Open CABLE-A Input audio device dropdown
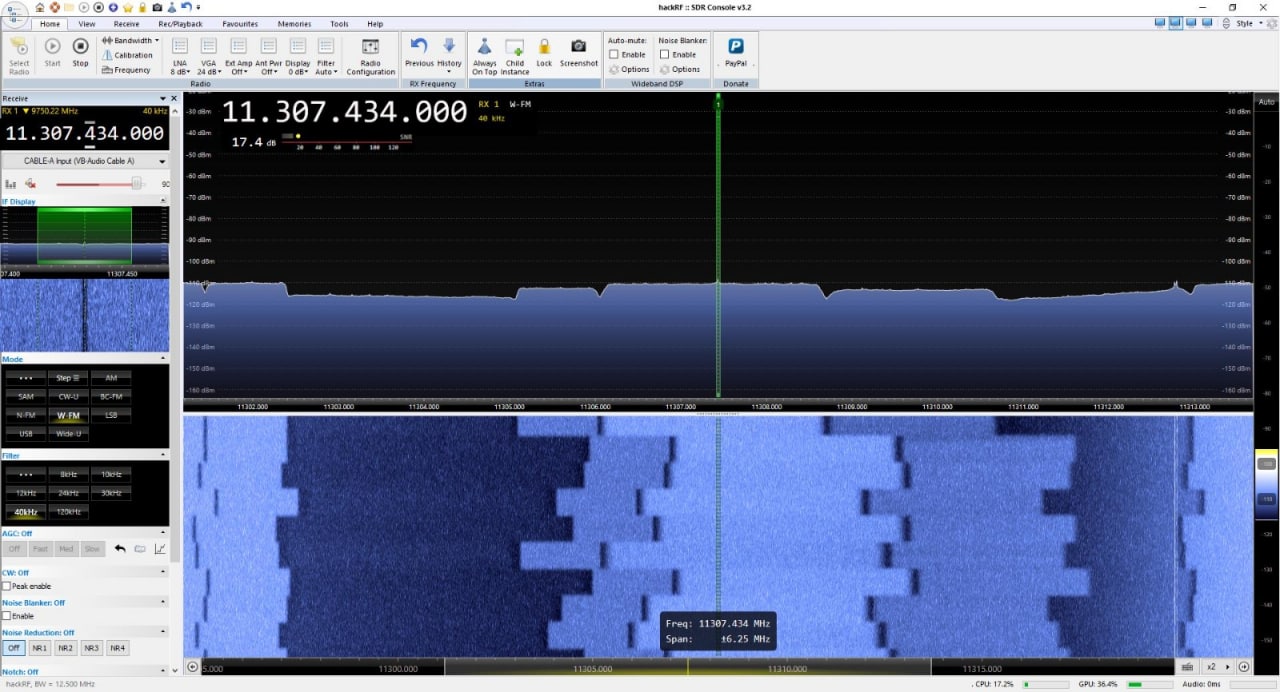 click(x=84, y=161)
